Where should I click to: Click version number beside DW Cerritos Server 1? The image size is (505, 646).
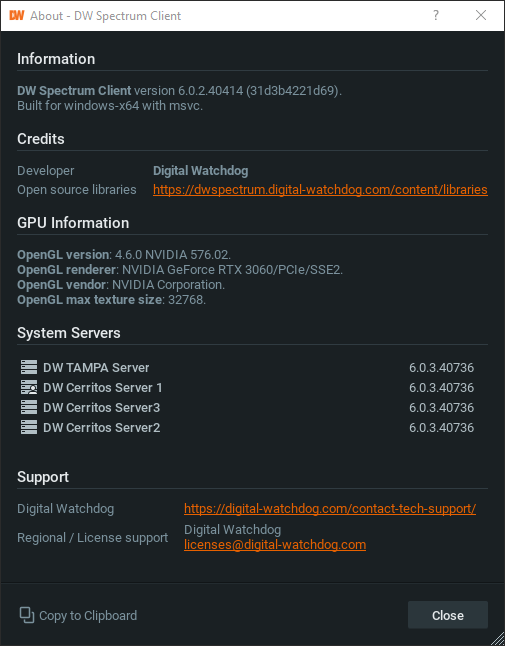coord(441,388)
